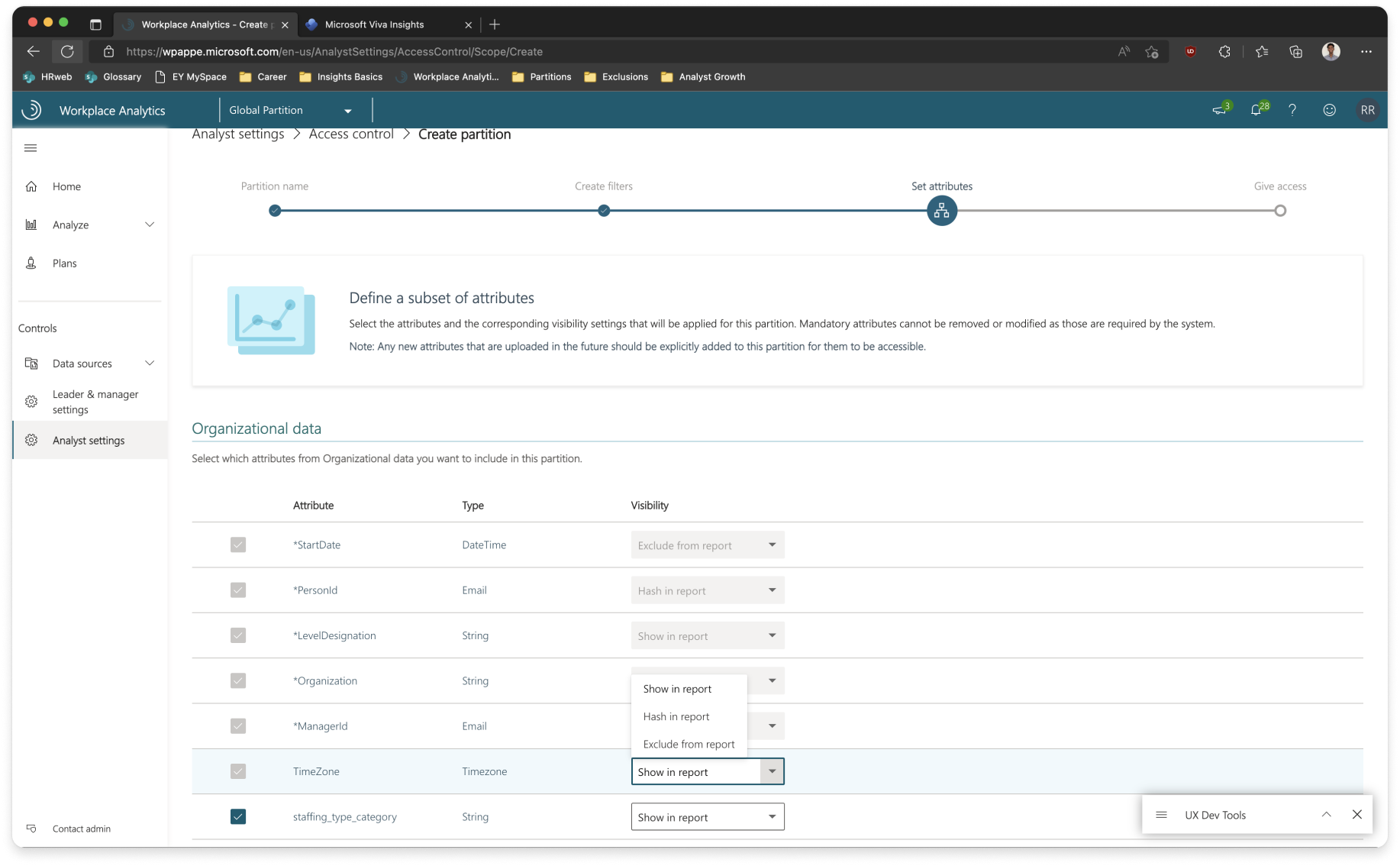
Task: Click the browser address bar URL
Action: [x=334, y=52]
